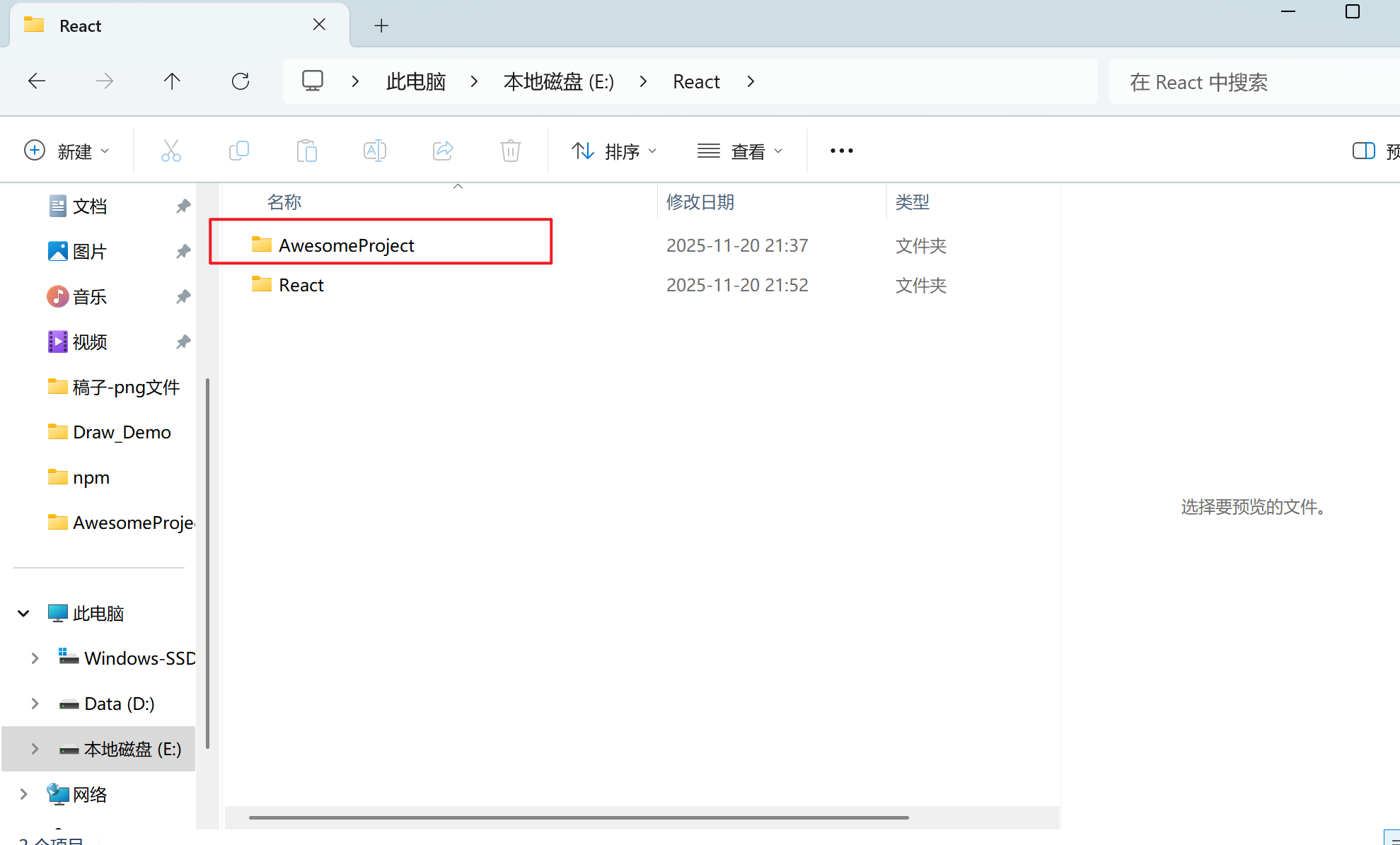Refresh the current folder view
The width and height of the screenshot is (1400, 845).
click(241, 81)
